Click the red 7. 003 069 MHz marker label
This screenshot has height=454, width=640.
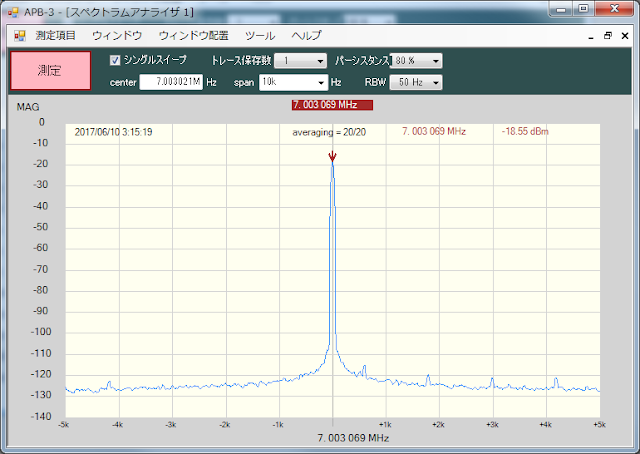[332, 105]
